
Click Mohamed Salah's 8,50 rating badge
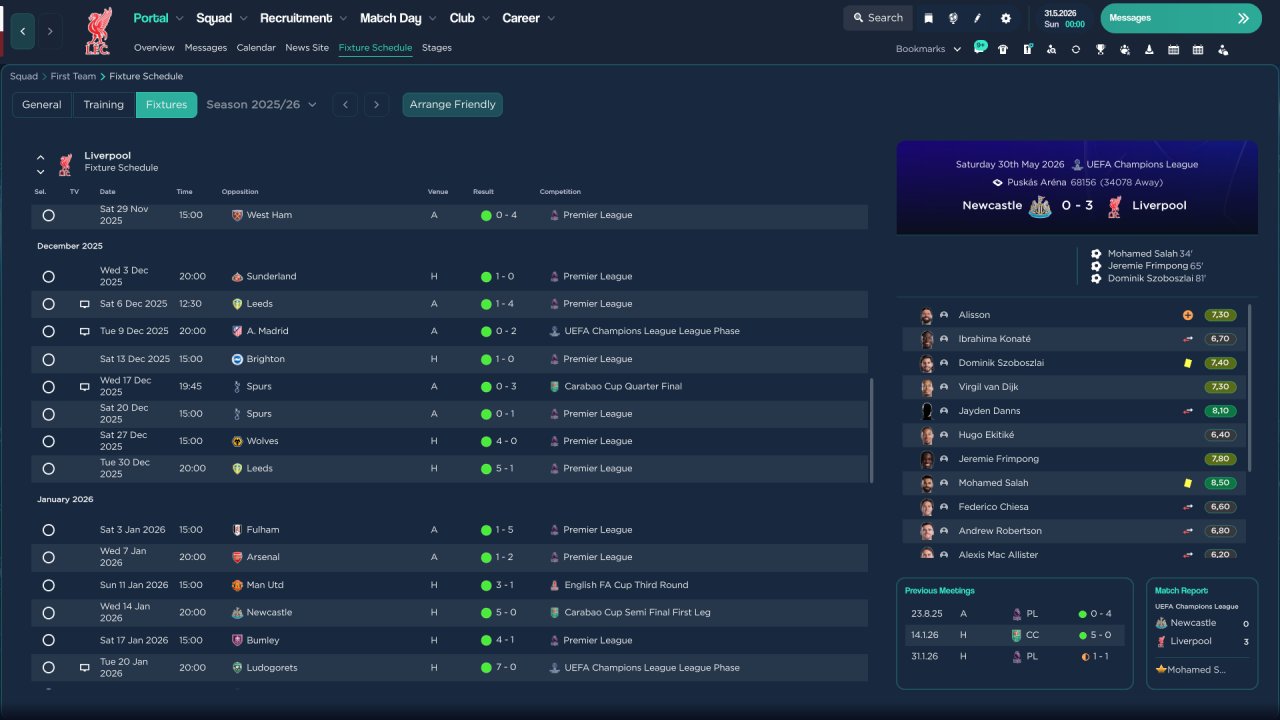coord(1220,483)
